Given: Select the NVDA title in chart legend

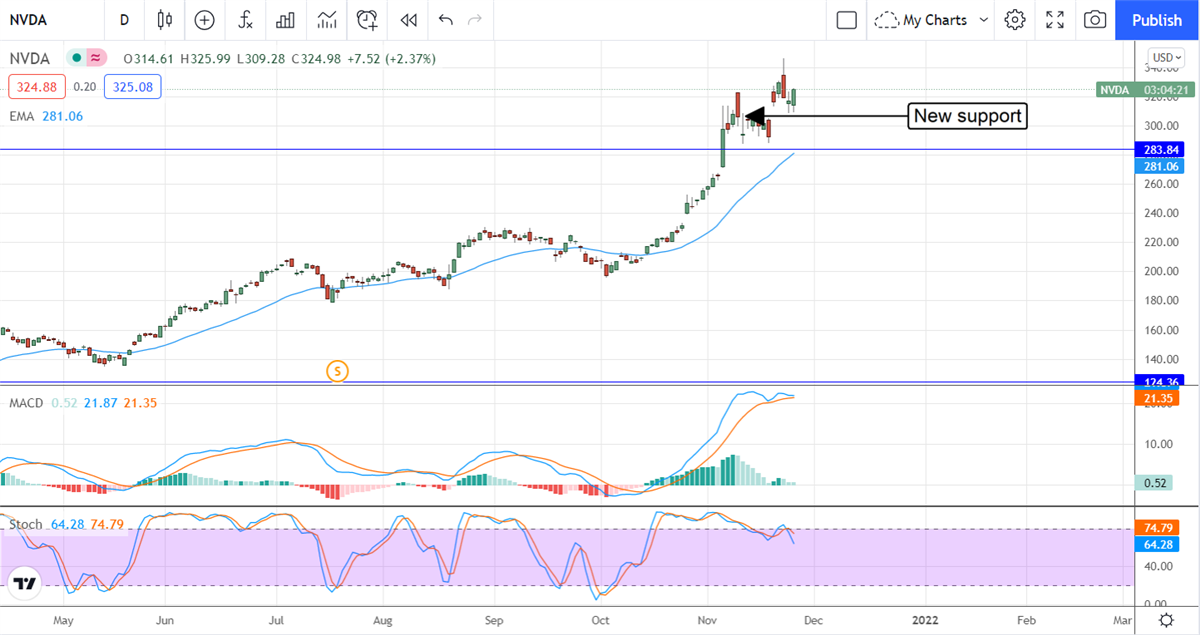Looking at the screenshot, I should tap(31, 59).
